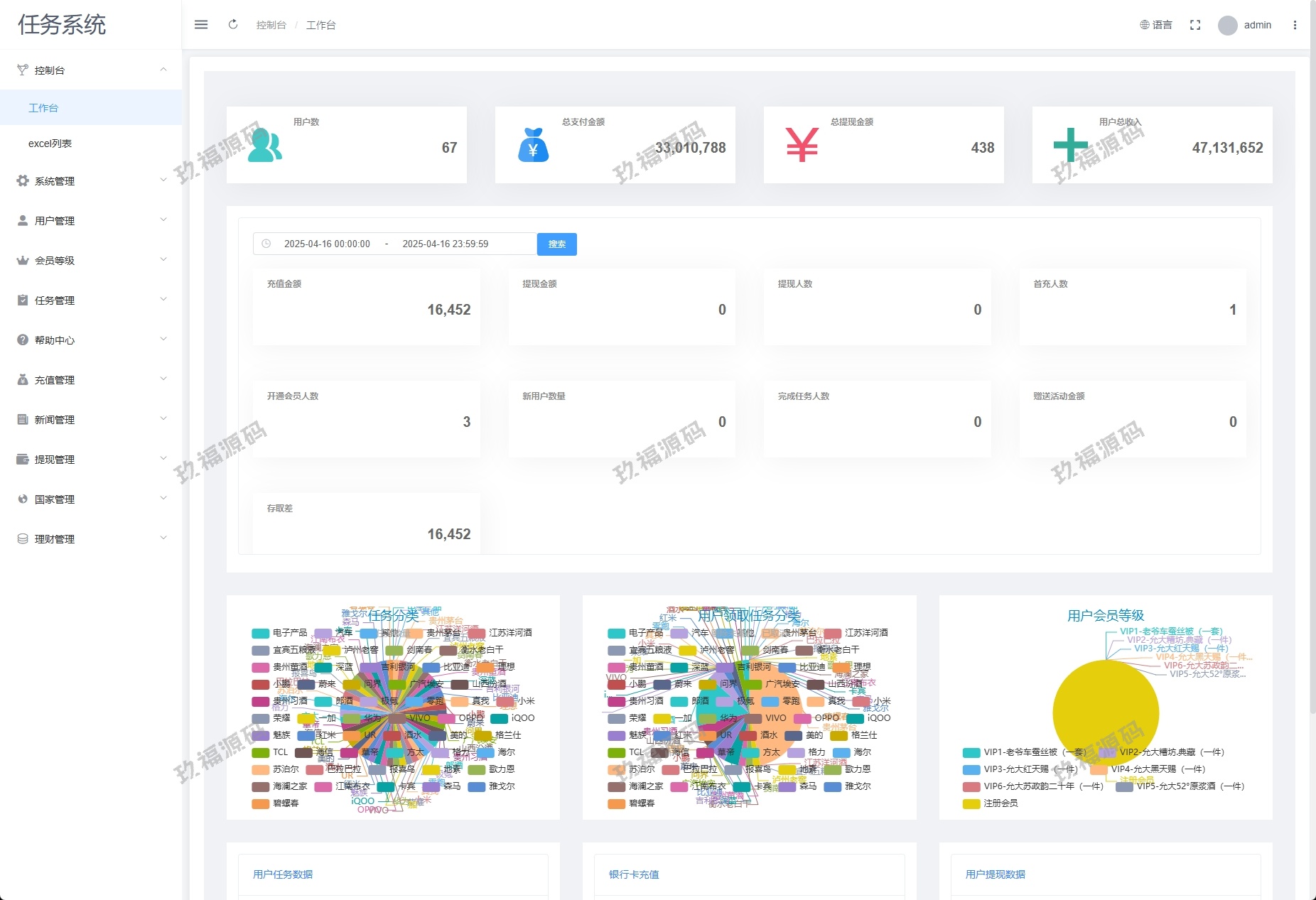Select the 工作台 sidebar item
Viewport: 1316px width, 900px height.
(43, 108)
